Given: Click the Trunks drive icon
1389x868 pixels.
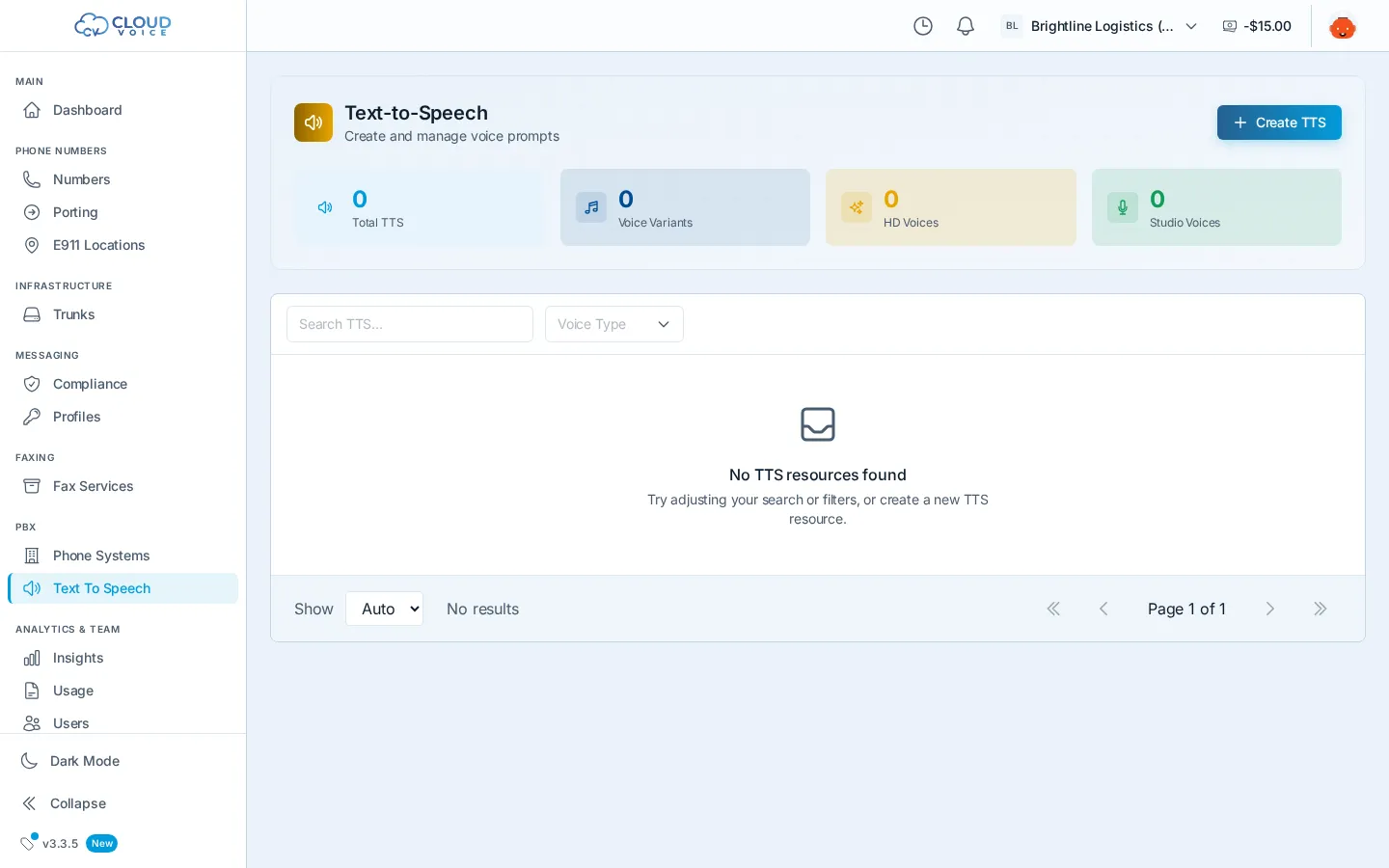Looking at the screenshot, I should 32,314.
